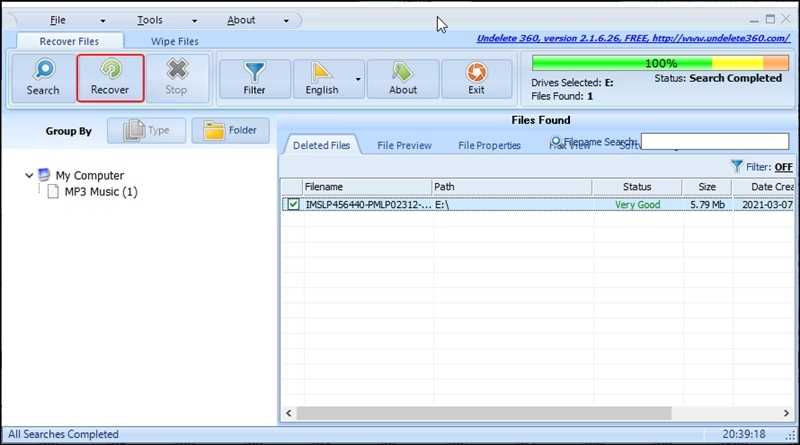
Task: Click the 100% search progress bar
Action: [660, 62]
